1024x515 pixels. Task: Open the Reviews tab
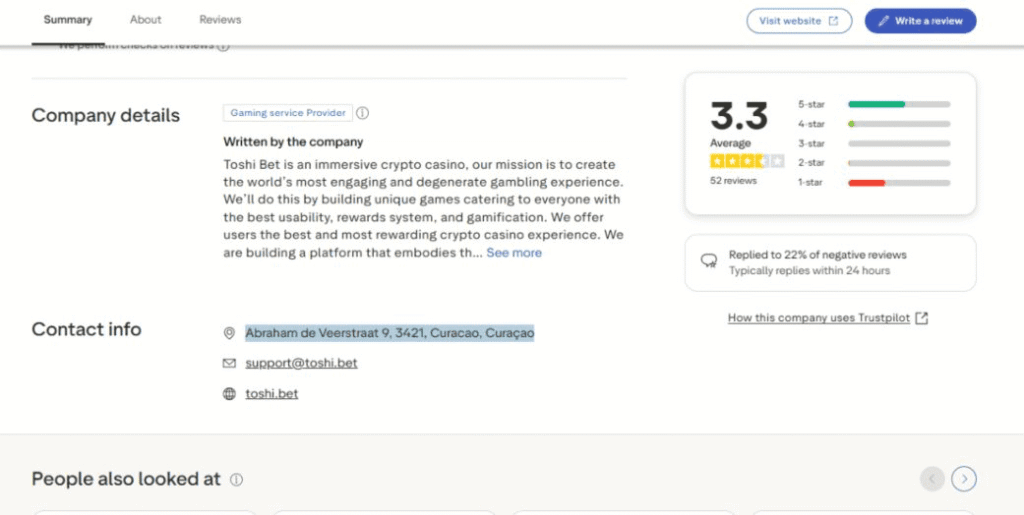click(x=220, y=20)
